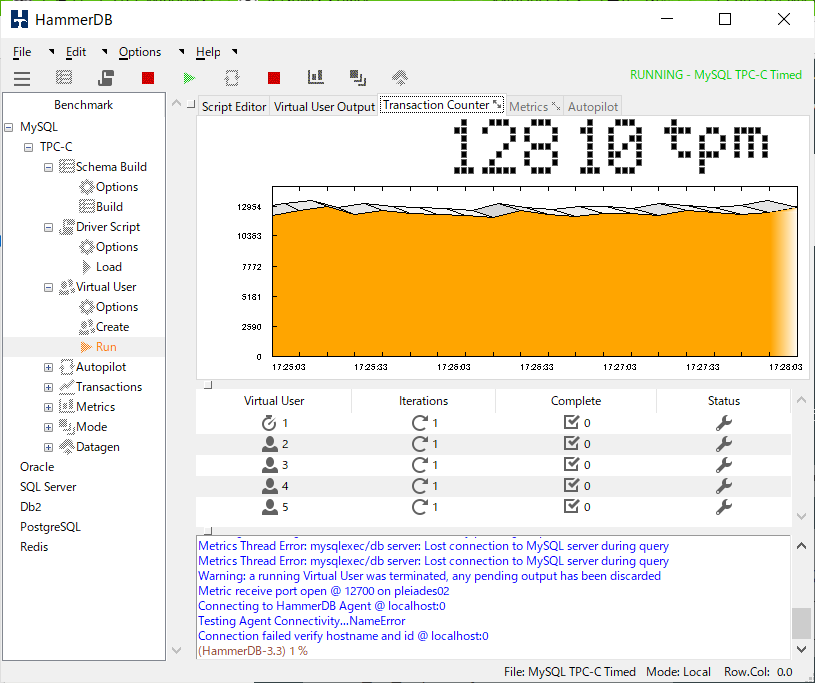This screenshot has width=815, height=683.
Task: Click the iterations icon for virtual user 3
Action: [x=419, y=465]
